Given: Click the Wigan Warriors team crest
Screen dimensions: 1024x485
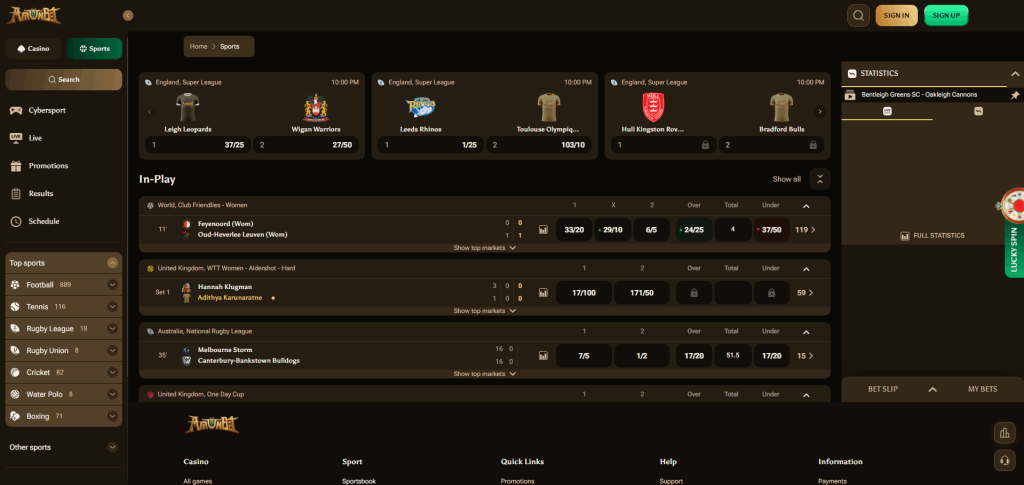Looking at the screenshot, I should point(315,107).
